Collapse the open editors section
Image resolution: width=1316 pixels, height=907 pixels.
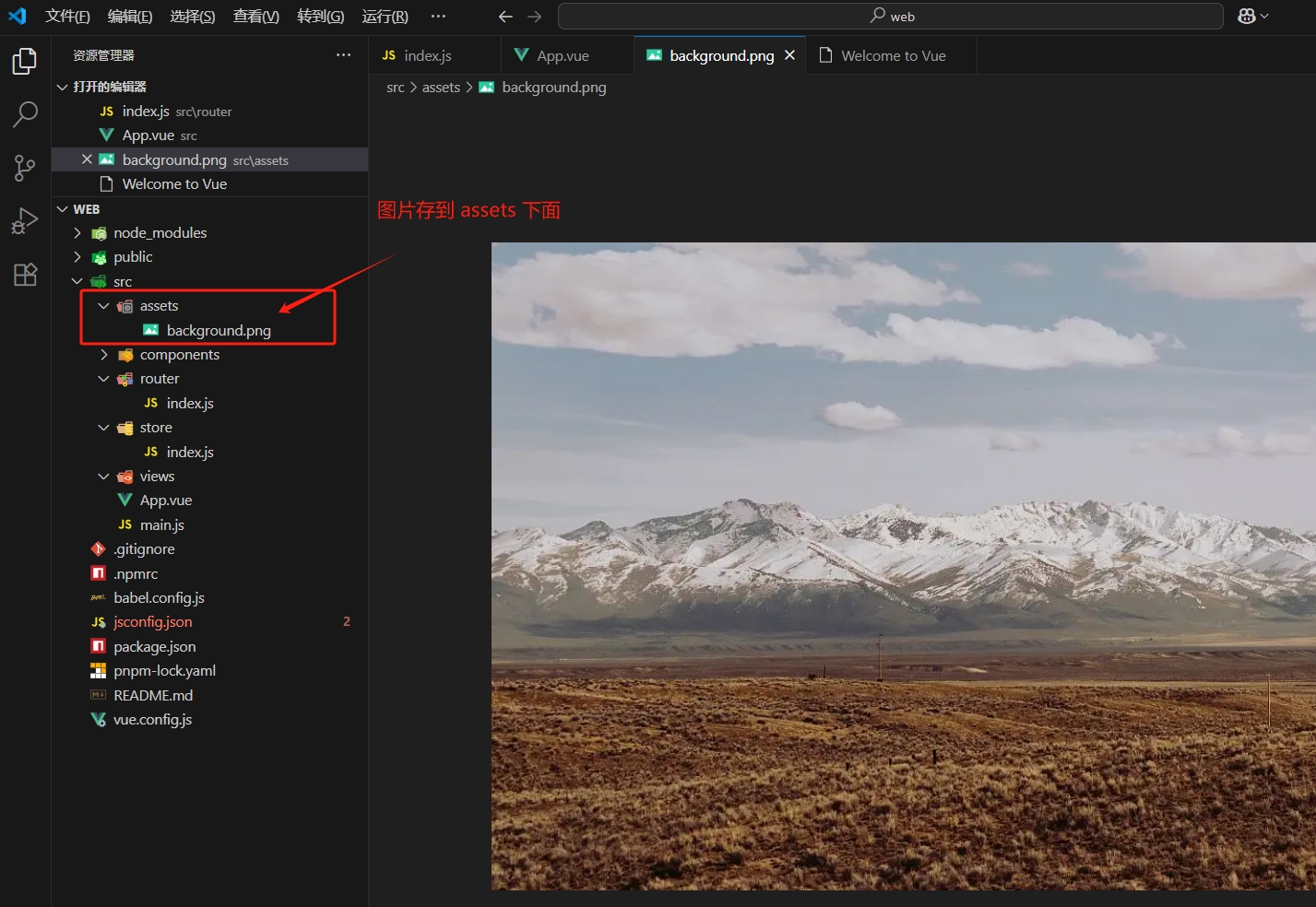coord(63,87)
